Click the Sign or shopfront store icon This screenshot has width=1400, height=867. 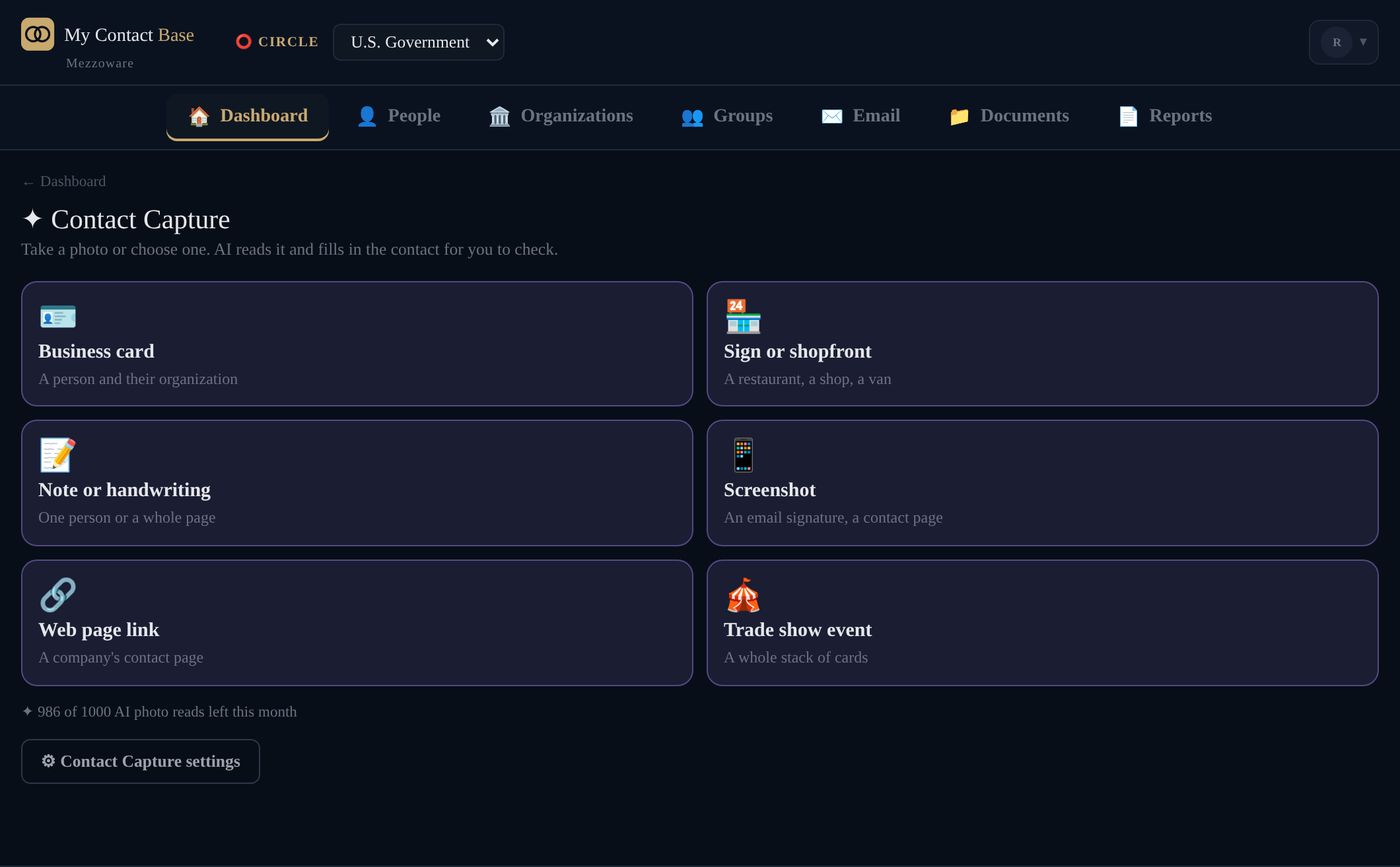pos(743,317)
